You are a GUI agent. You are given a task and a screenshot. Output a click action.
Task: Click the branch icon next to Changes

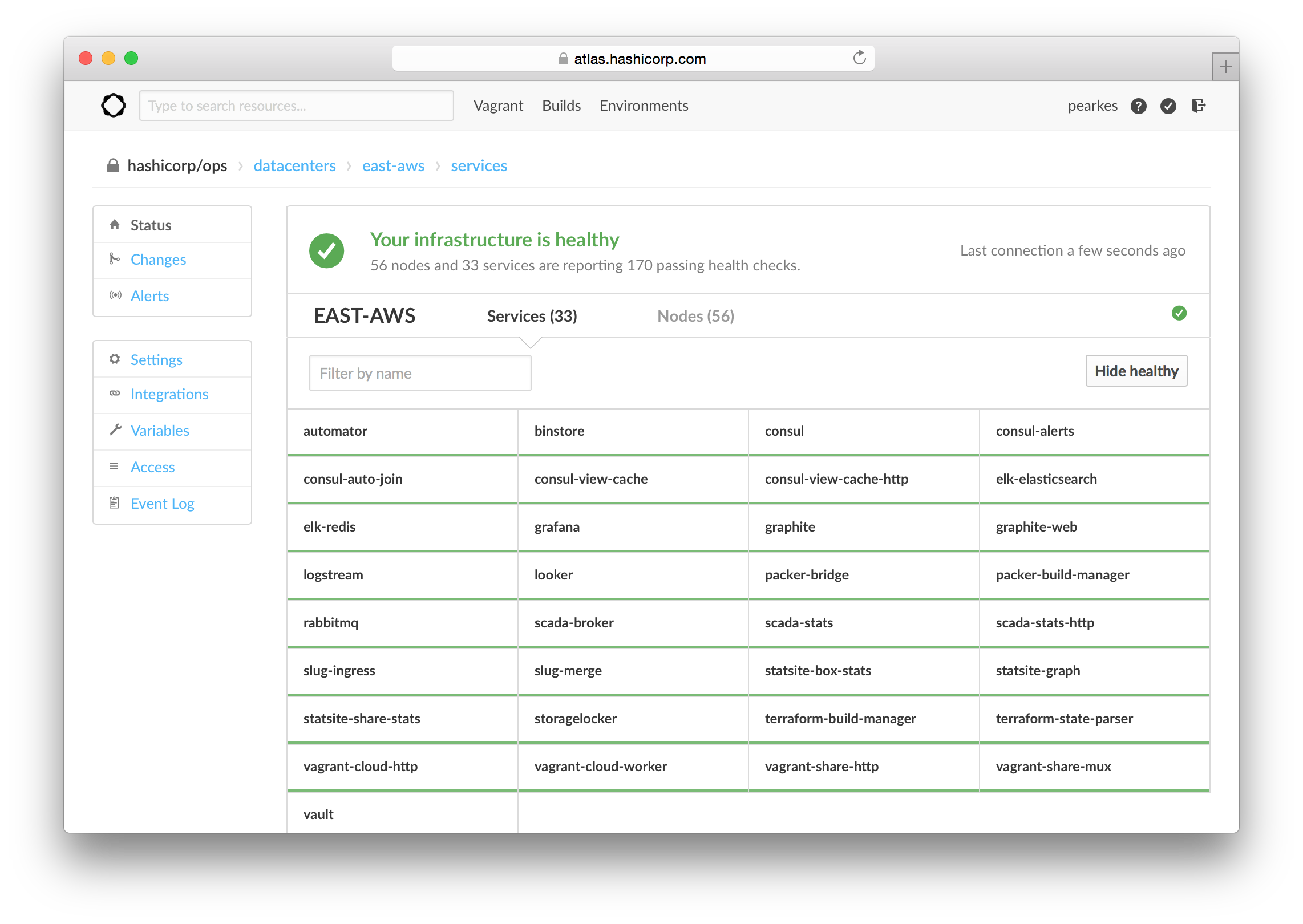pos(115,259)
